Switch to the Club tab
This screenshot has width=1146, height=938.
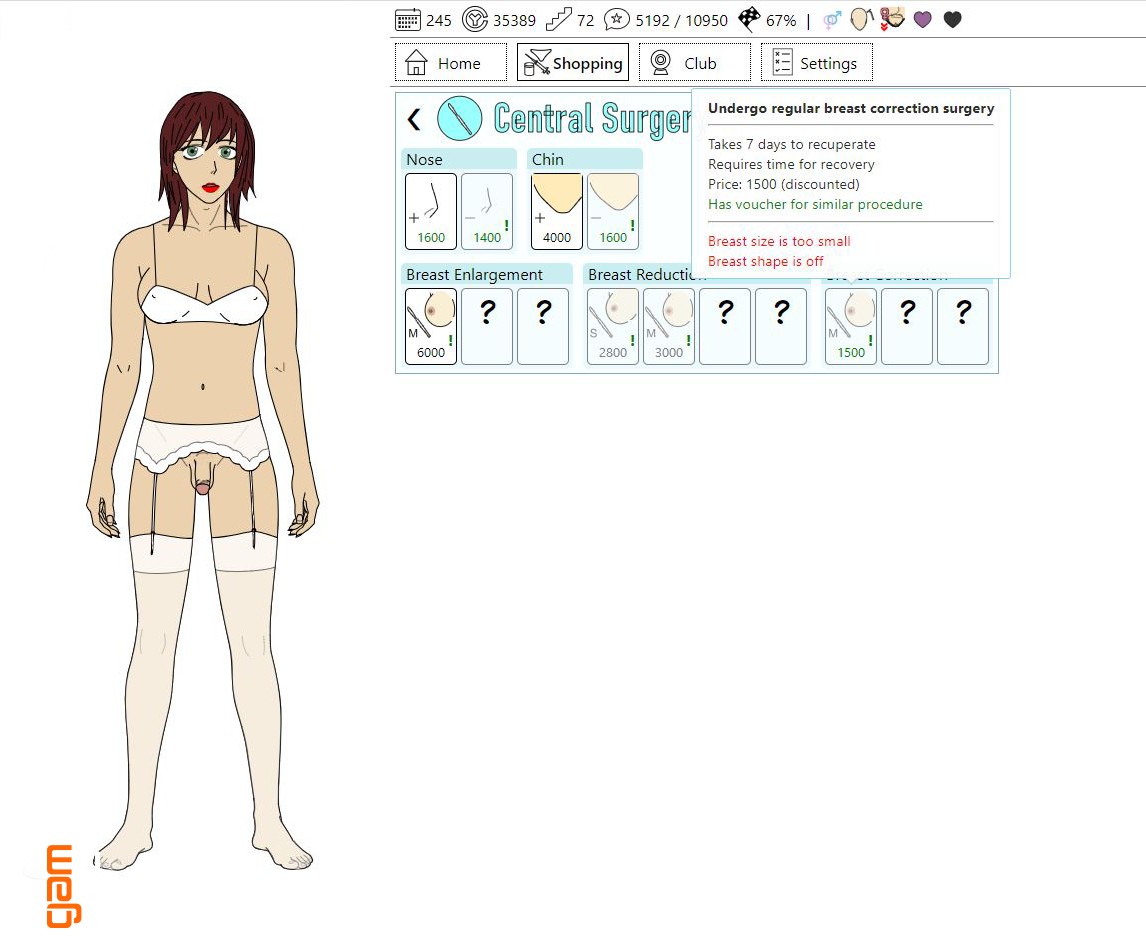(x=694, y=63)
